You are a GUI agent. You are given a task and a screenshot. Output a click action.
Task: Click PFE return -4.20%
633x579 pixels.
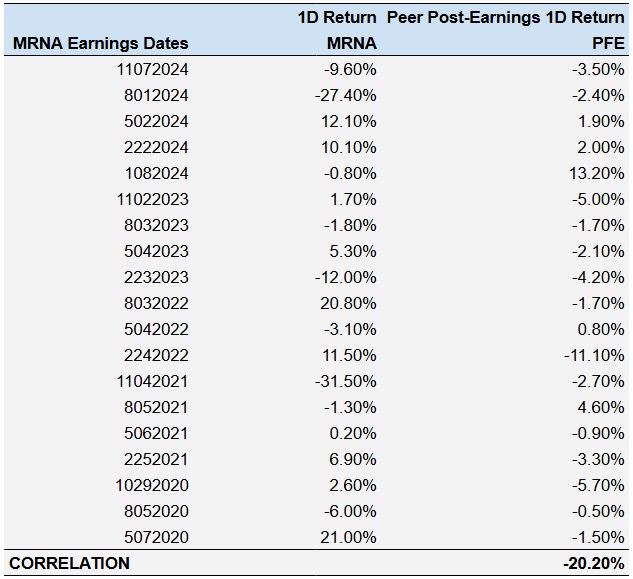(x=598, y=277)
